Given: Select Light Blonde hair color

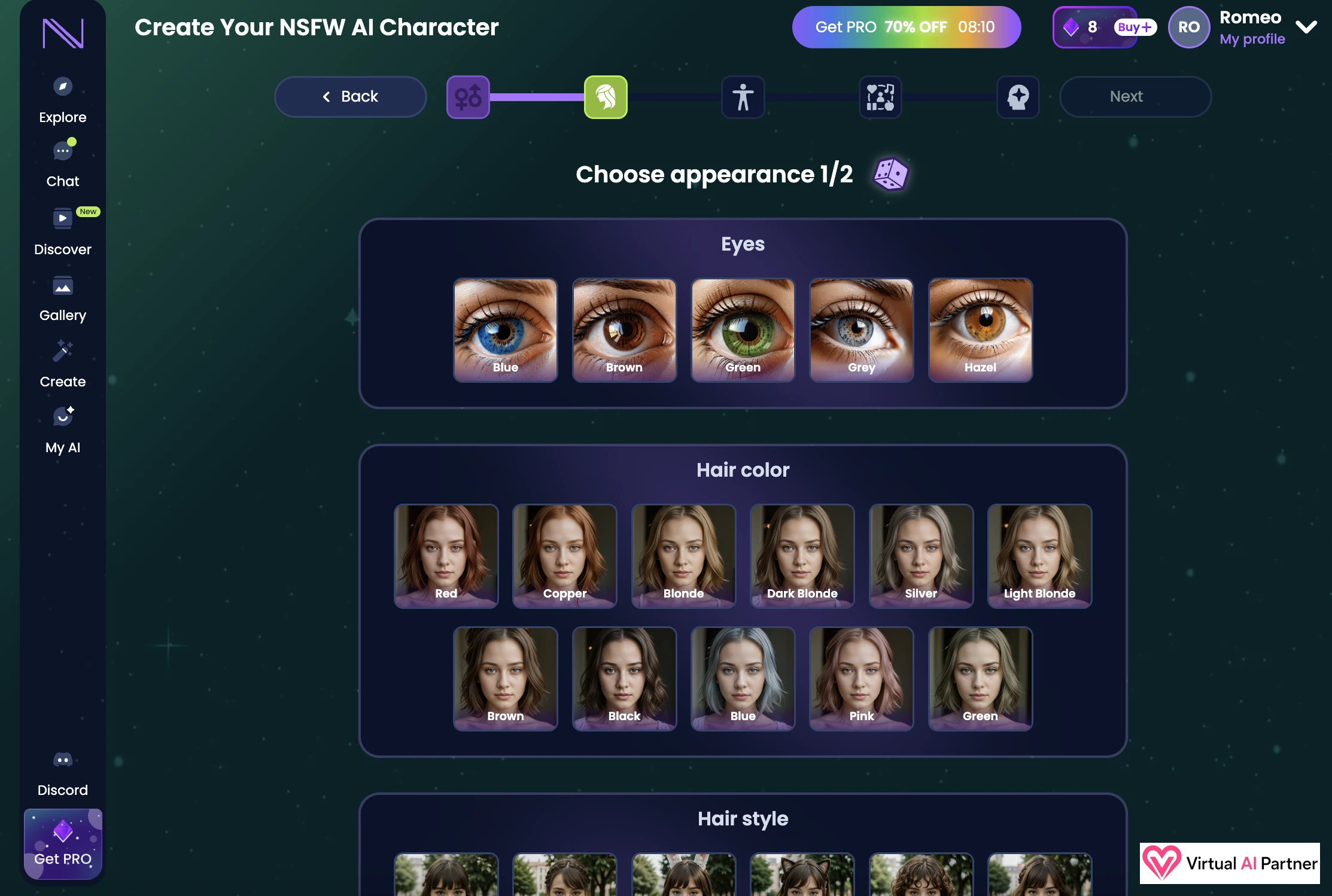Looking at the screenshot, I should 1039,556.
